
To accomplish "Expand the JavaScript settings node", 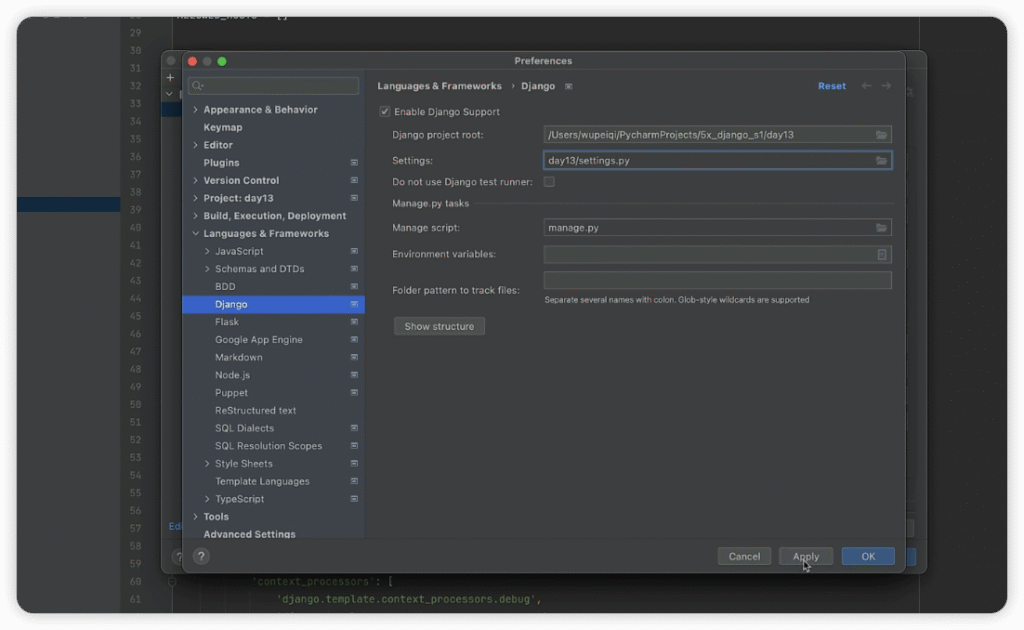I will click(x=207, y=252).
